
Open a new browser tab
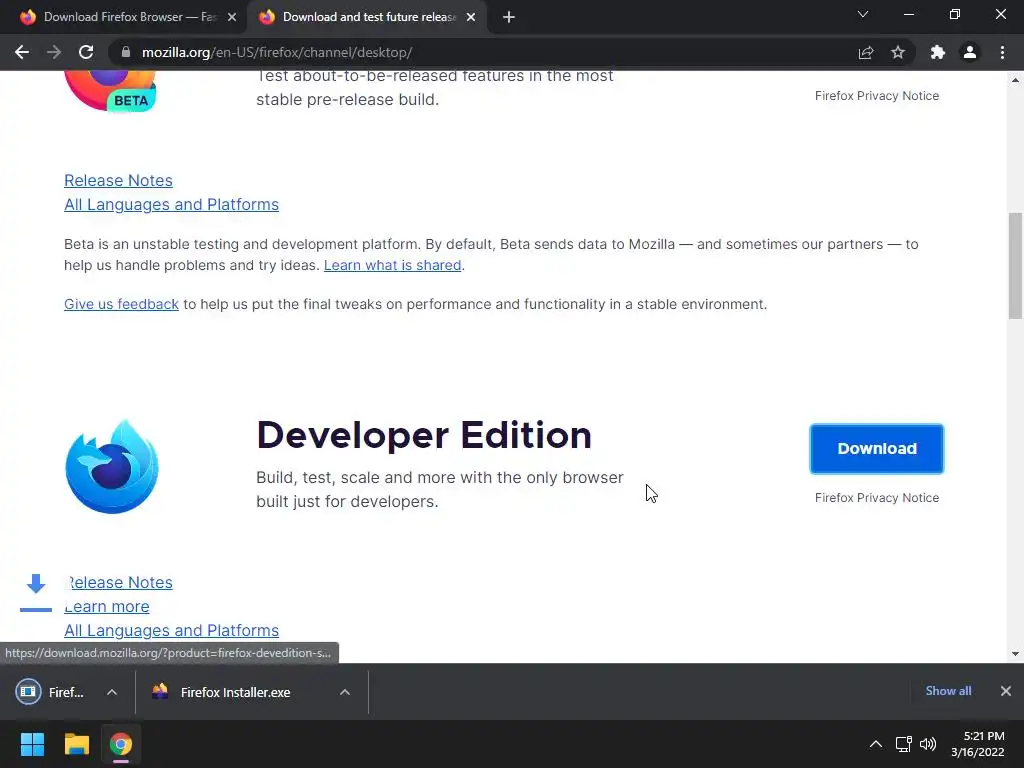coord(509,17)
